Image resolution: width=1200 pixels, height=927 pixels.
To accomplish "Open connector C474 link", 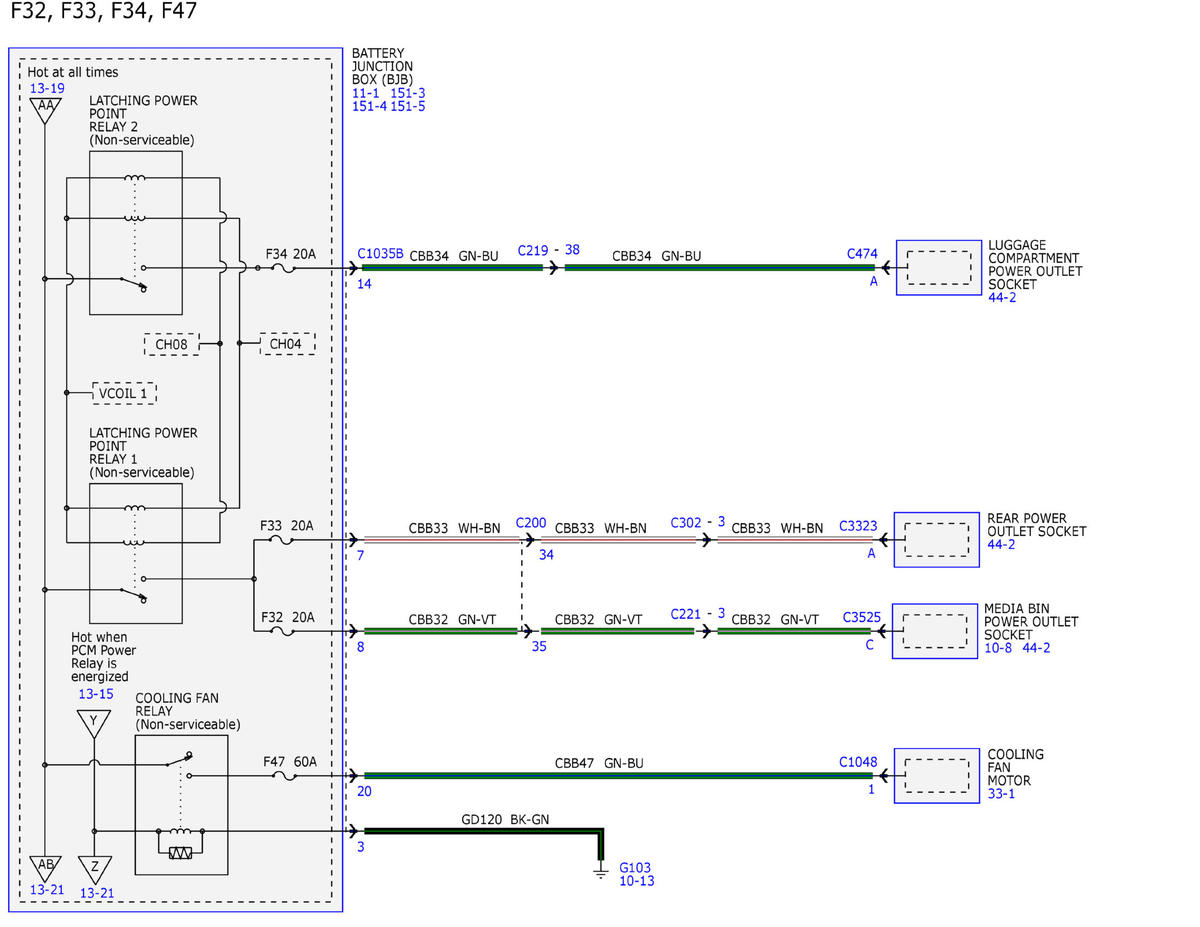I will tap(862, 254).
